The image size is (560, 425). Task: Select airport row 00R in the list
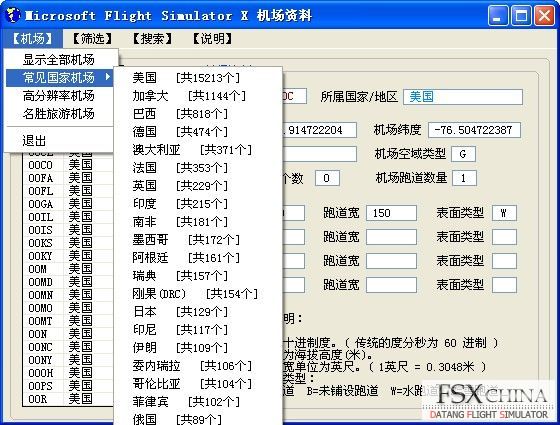coord(68,399)
